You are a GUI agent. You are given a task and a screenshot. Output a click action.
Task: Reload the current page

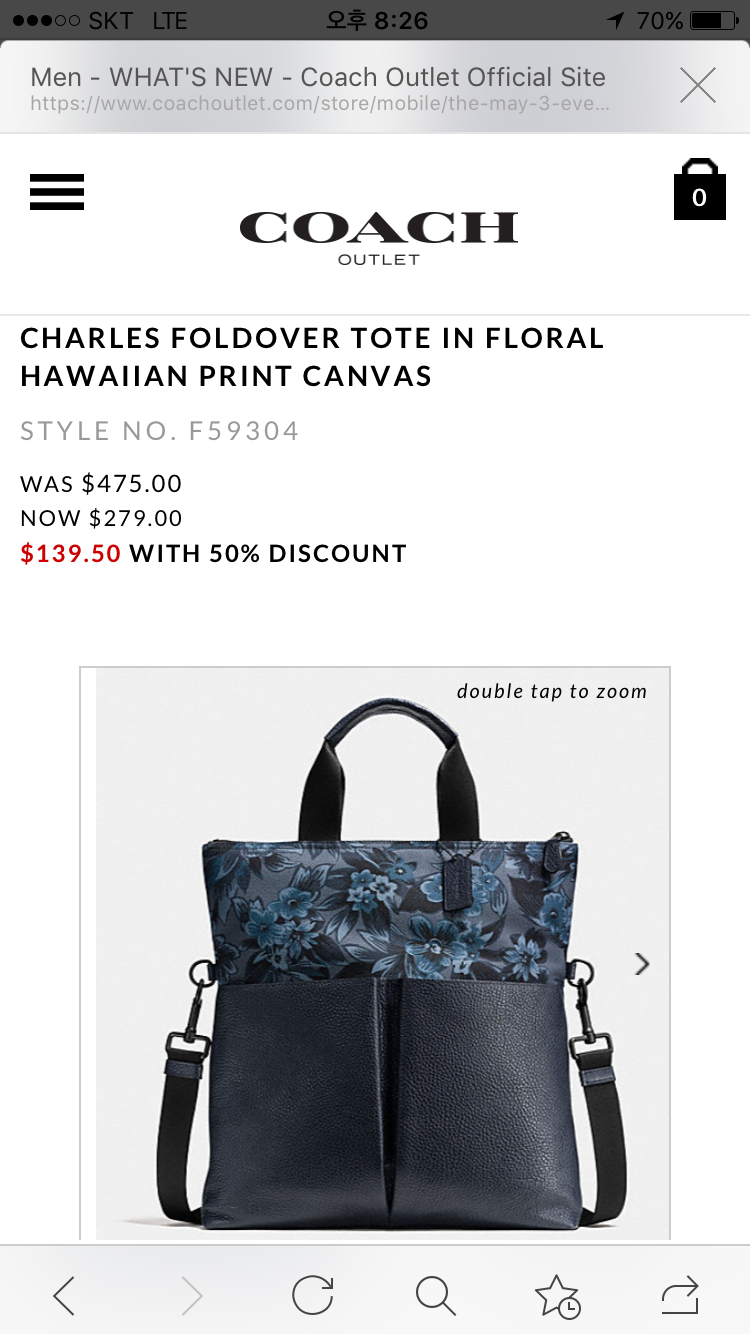312,1296
